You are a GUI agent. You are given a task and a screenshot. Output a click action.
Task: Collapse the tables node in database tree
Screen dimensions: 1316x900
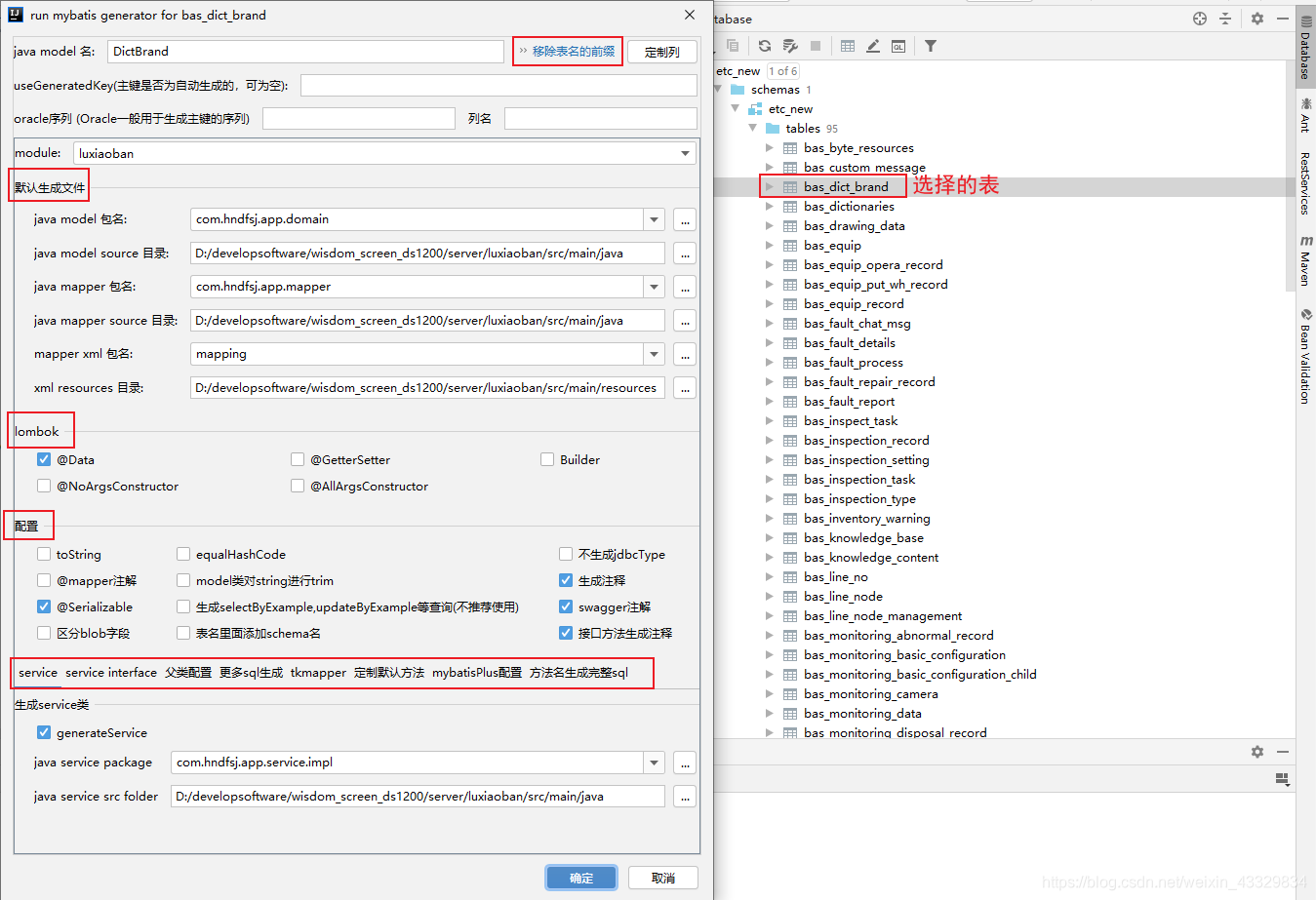[753, 128]
